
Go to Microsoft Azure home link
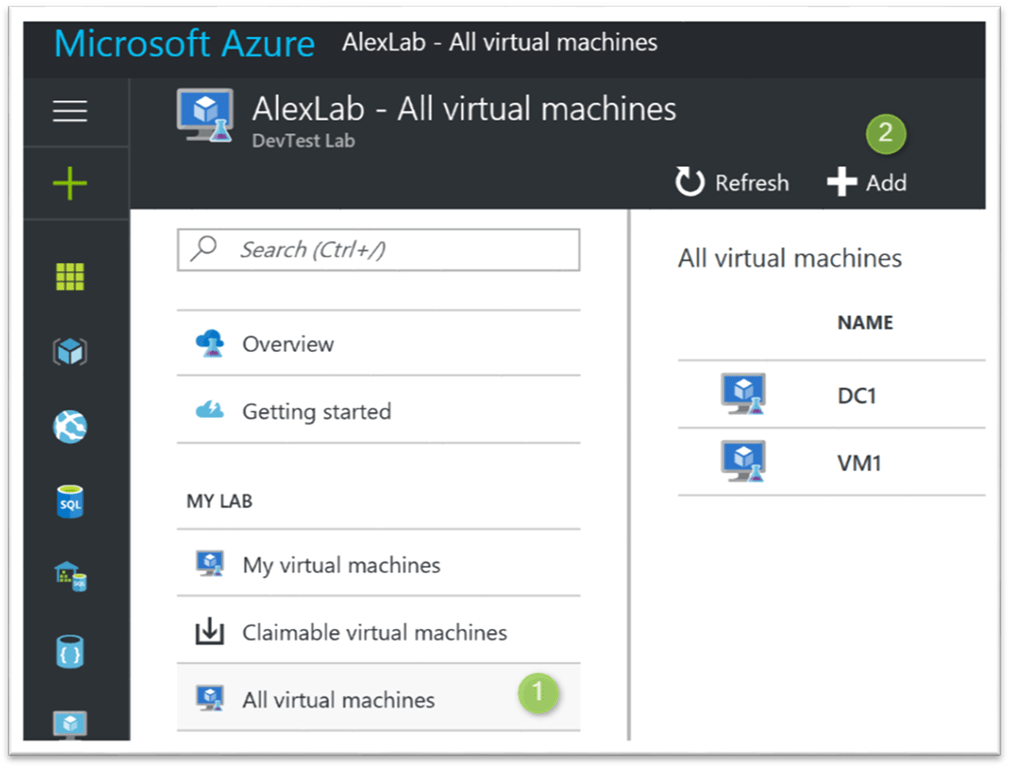(184, 44)
